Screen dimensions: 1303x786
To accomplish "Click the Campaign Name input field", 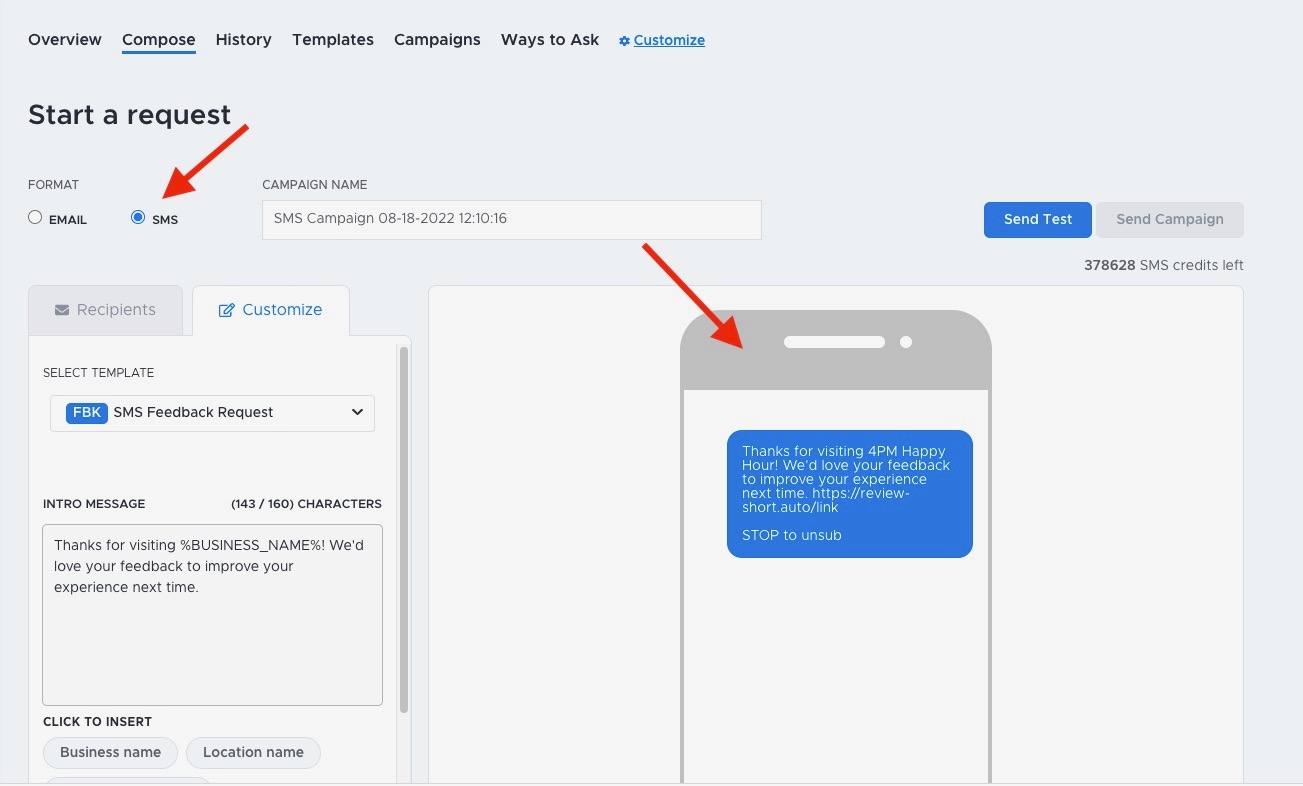I will pyautogui.click(x=512, y=220).
